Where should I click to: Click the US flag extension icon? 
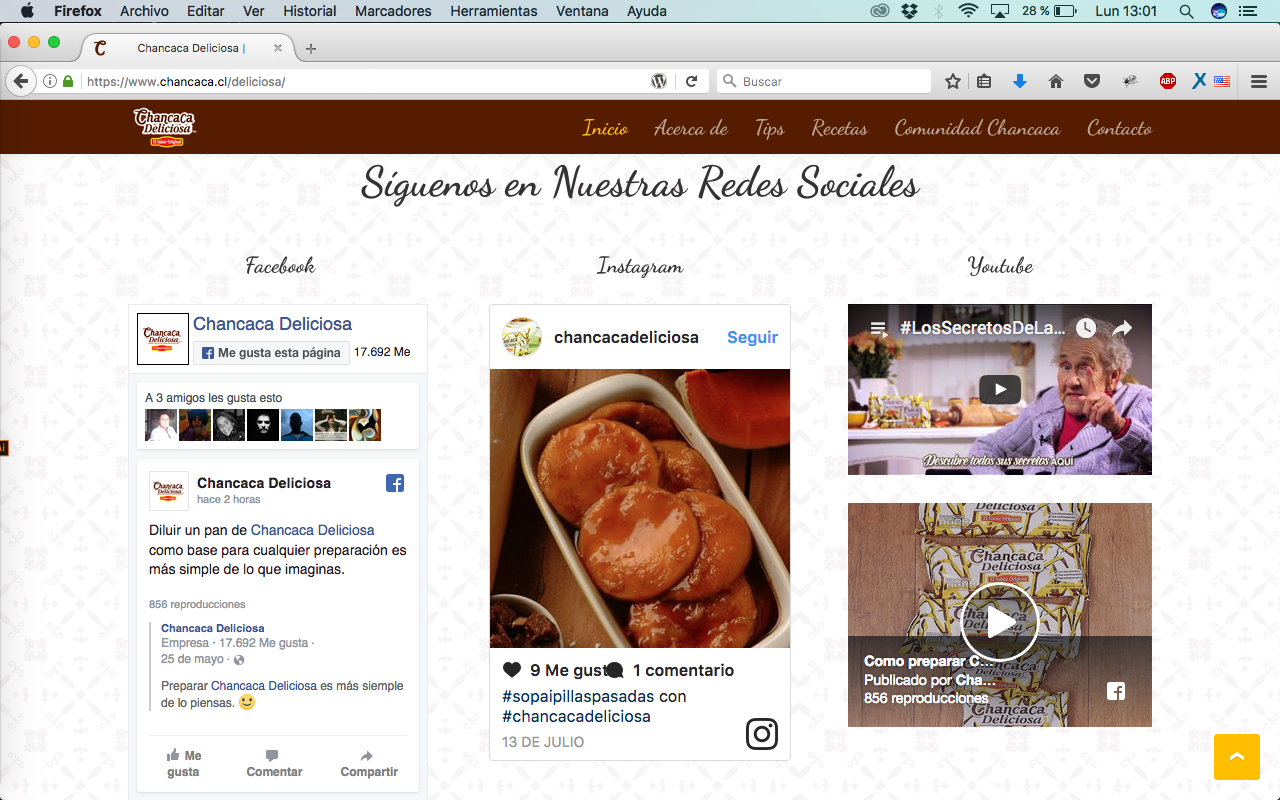coord(1222,81)
